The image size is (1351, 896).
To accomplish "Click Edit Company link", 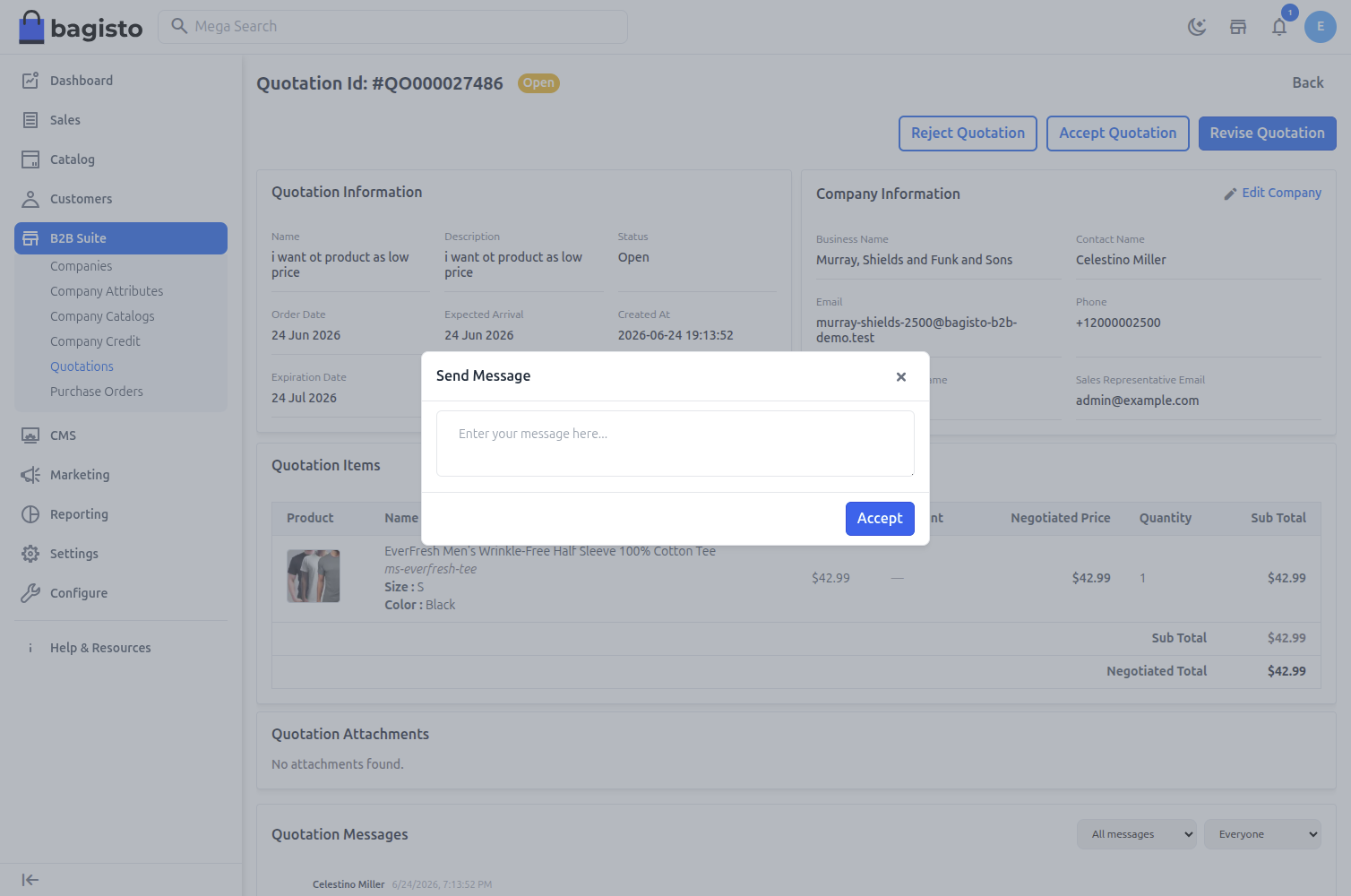I will click(1273, 193).
